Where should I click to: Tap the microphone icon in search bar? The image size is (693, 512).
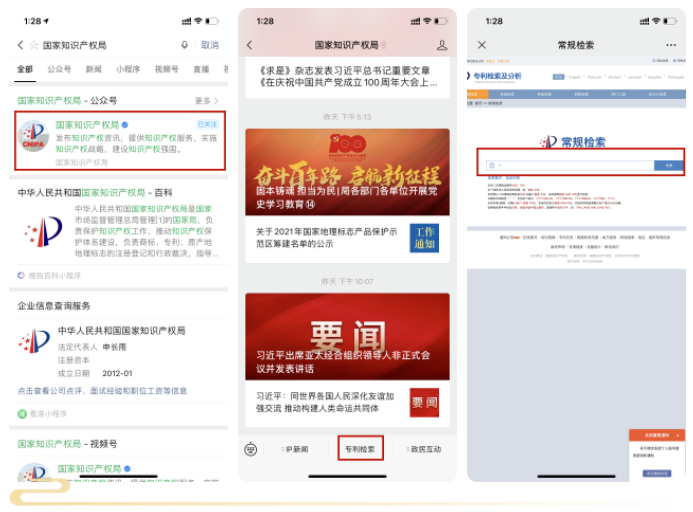[x=184, y=45]
